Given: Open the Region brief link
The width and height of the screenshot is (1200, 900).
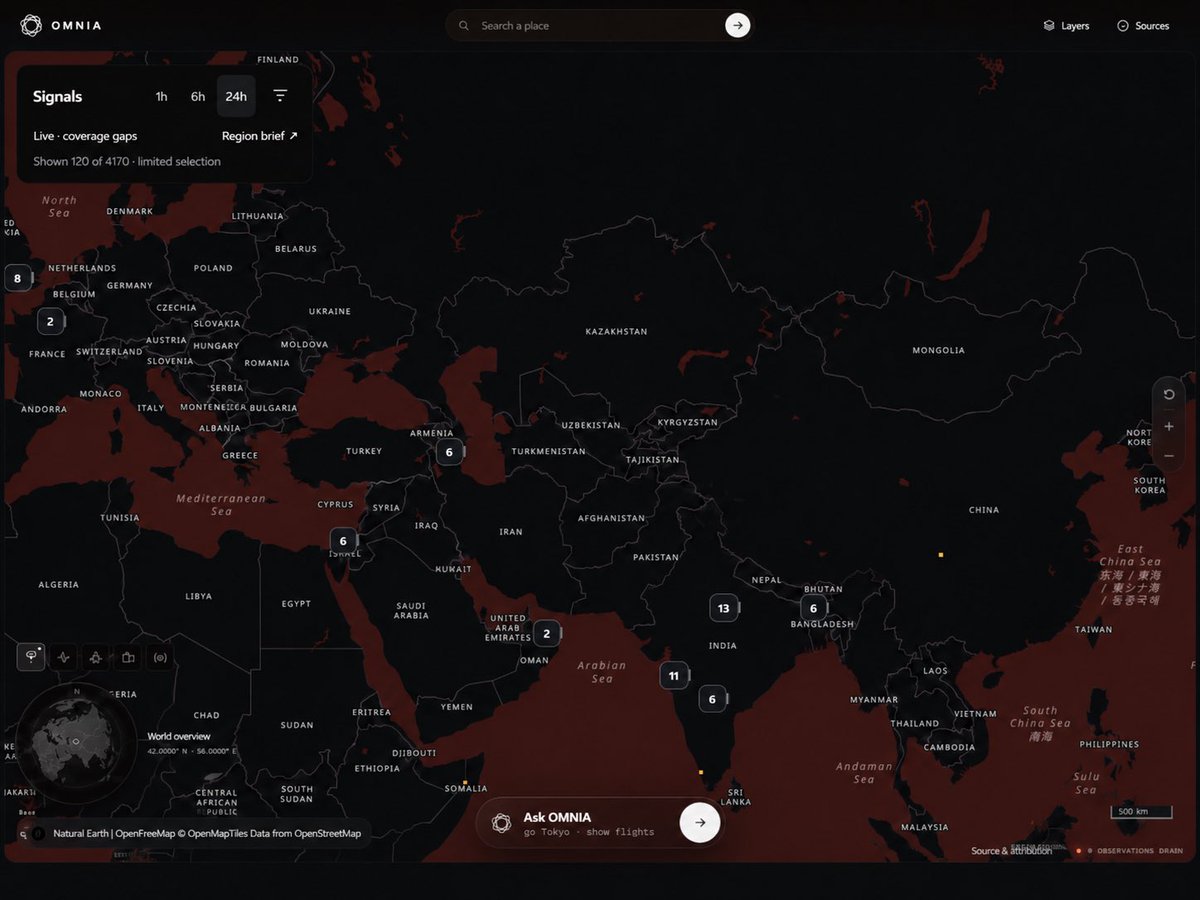Looking at the screenshot, I should click(260, 136).
